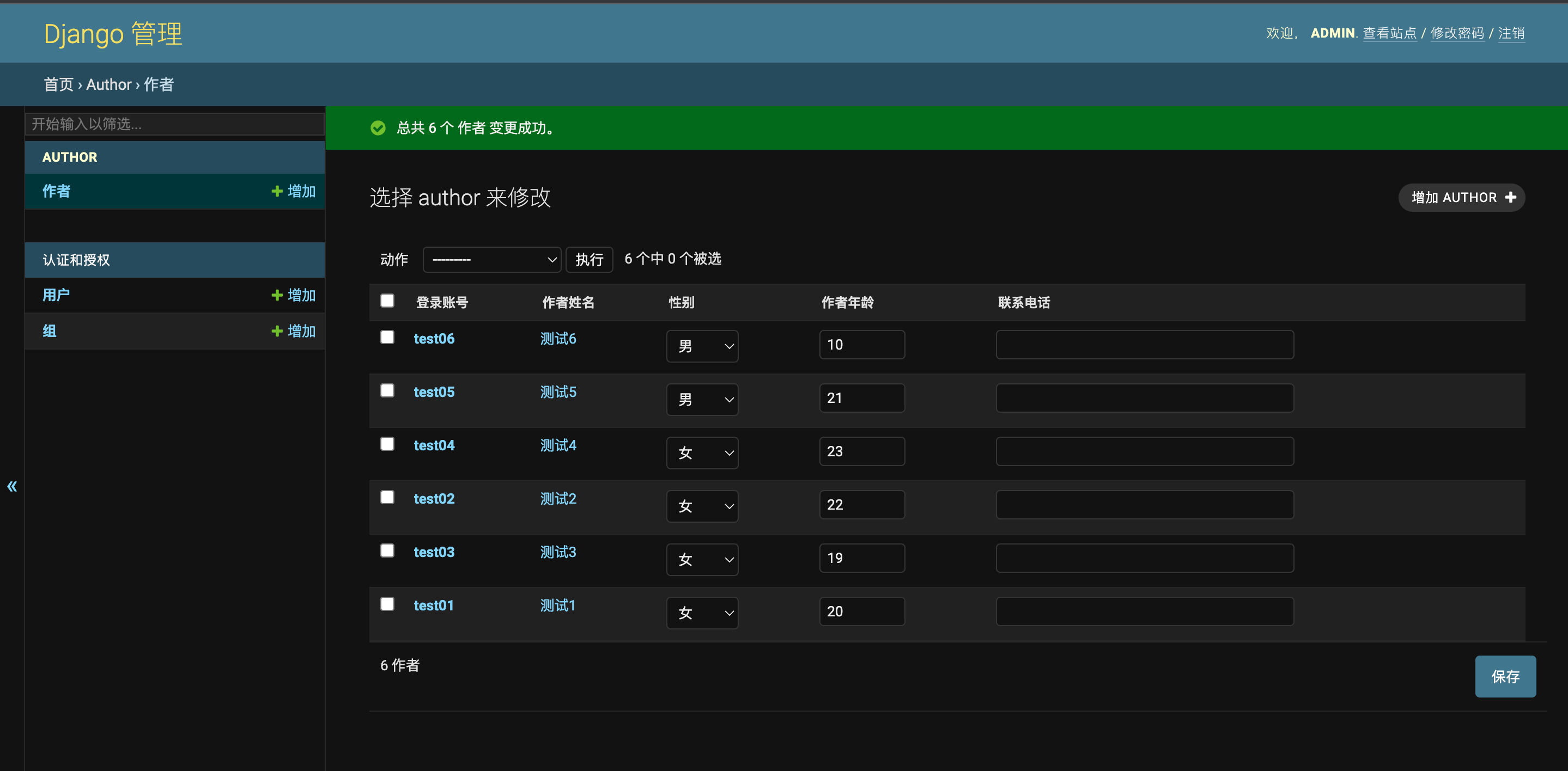Click the 增加 AUTHOR button

(x=1461, y=198)
